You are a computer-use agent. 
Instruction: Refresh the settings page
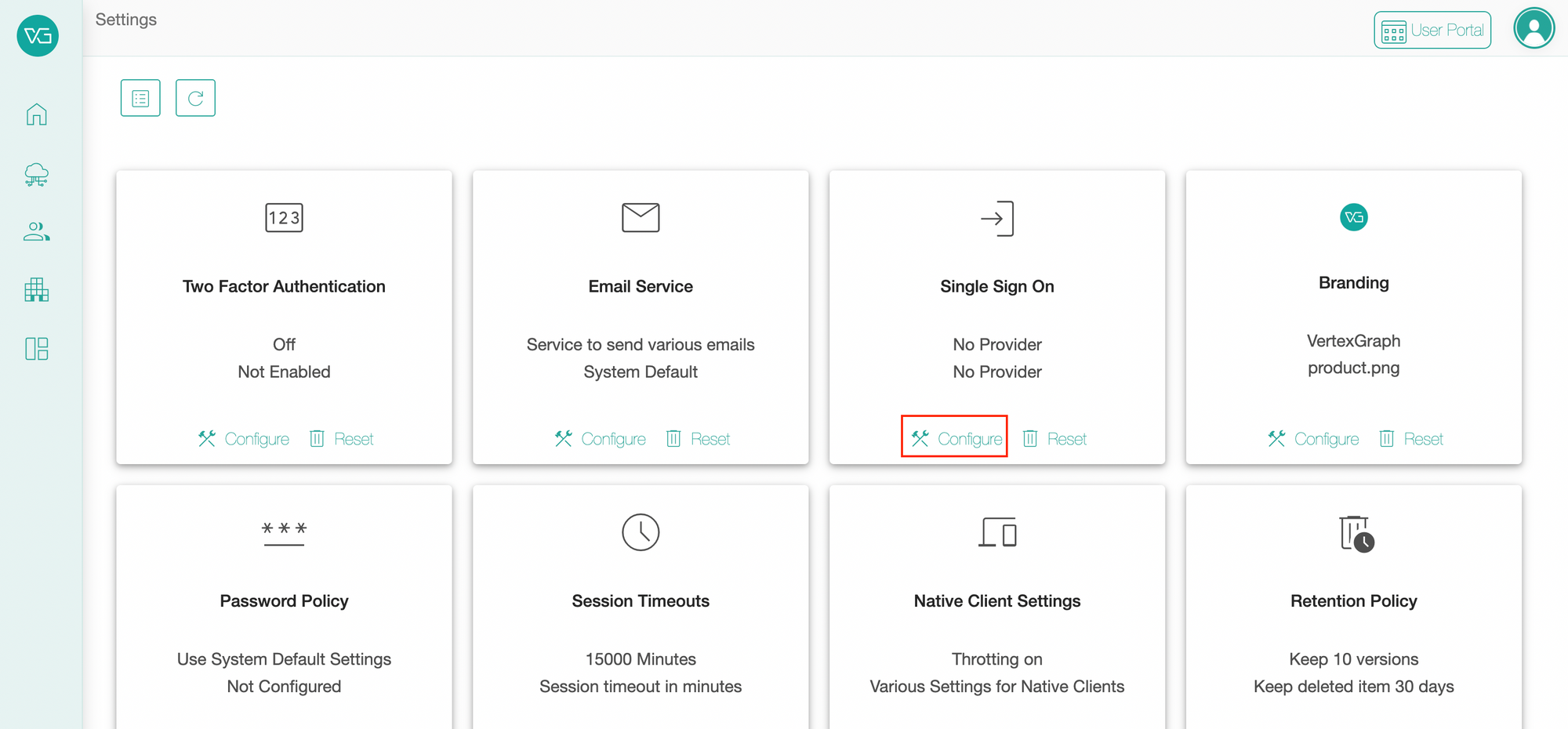[x=195, y=97]
